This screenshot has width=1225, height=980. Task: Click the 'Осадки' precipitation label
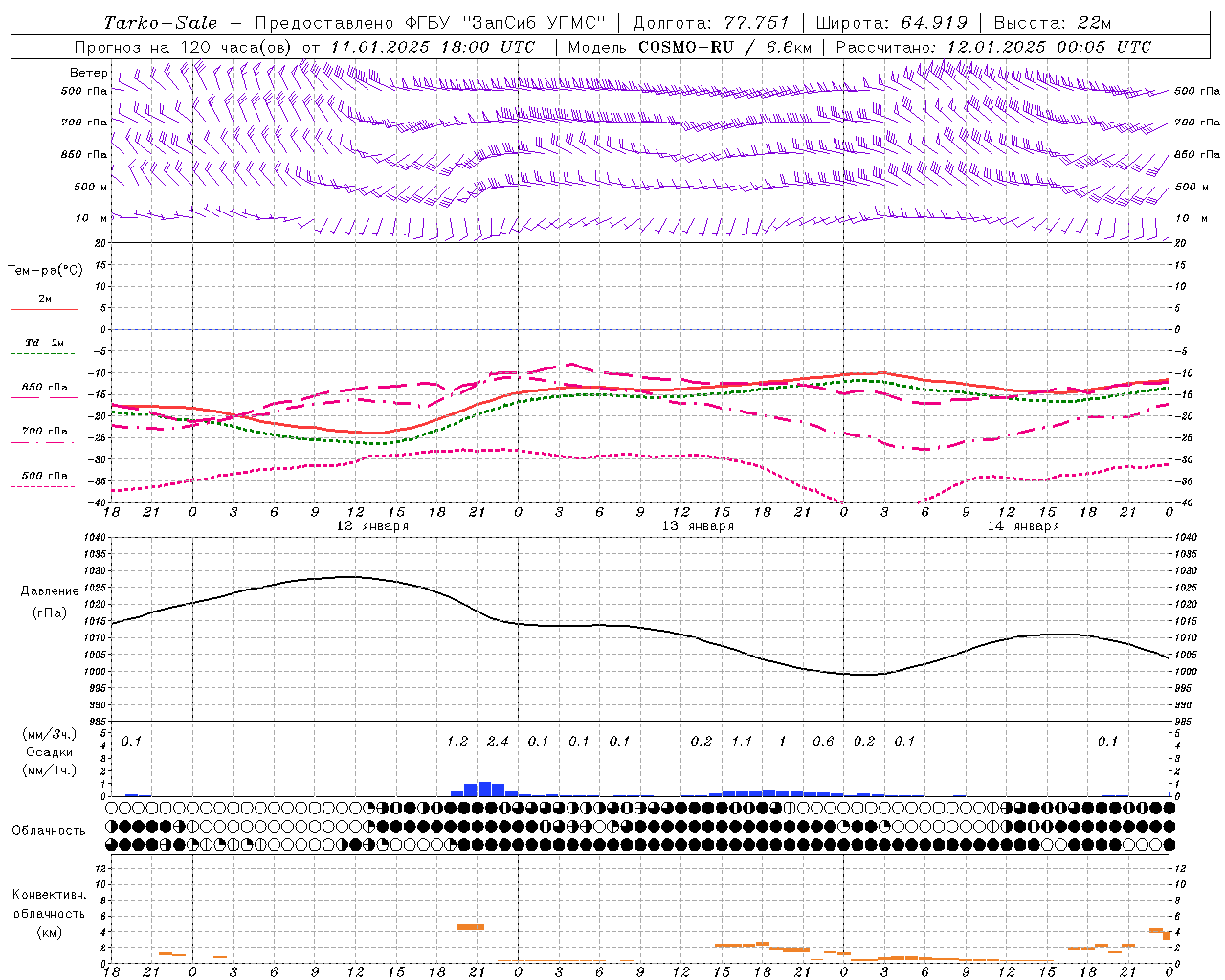[x=50, y=752]
